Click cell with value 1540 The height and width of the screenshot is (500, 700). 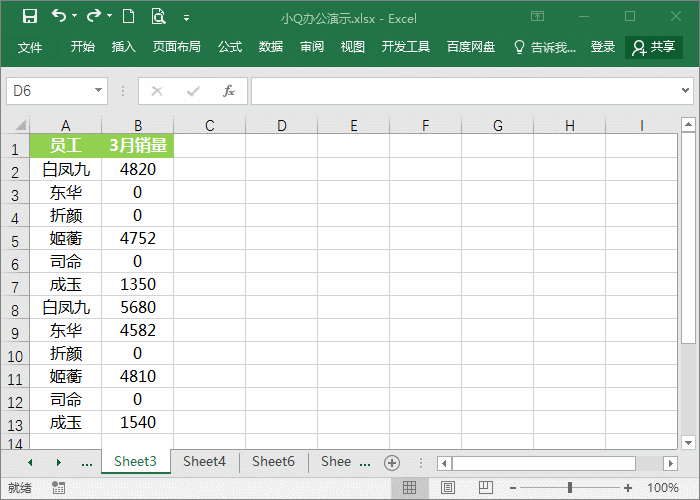[x=138, y=422]
